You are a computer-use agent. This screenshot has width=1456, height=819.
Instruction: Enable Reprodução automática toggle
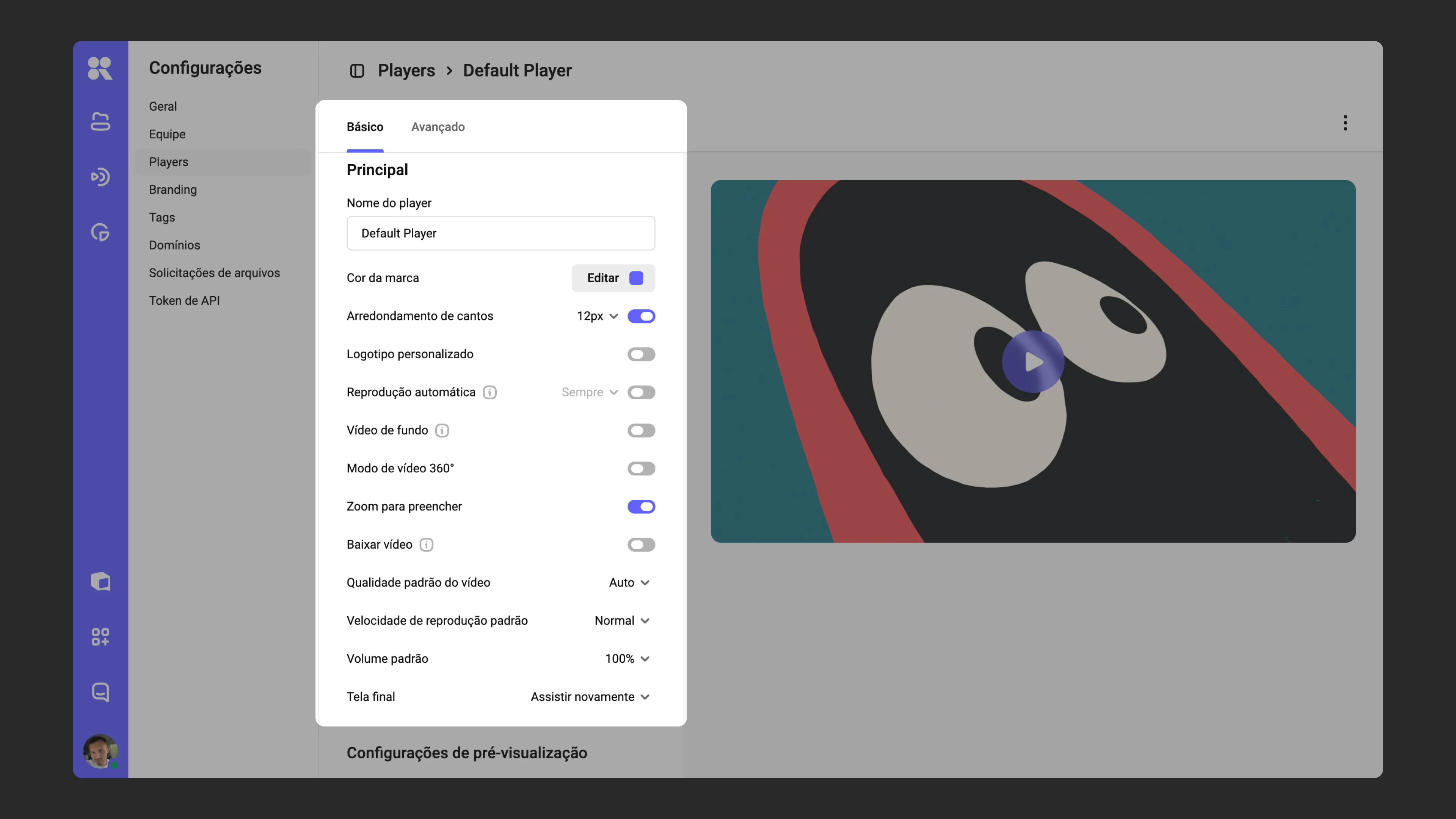pyautogui.click(x=641, y=392)
